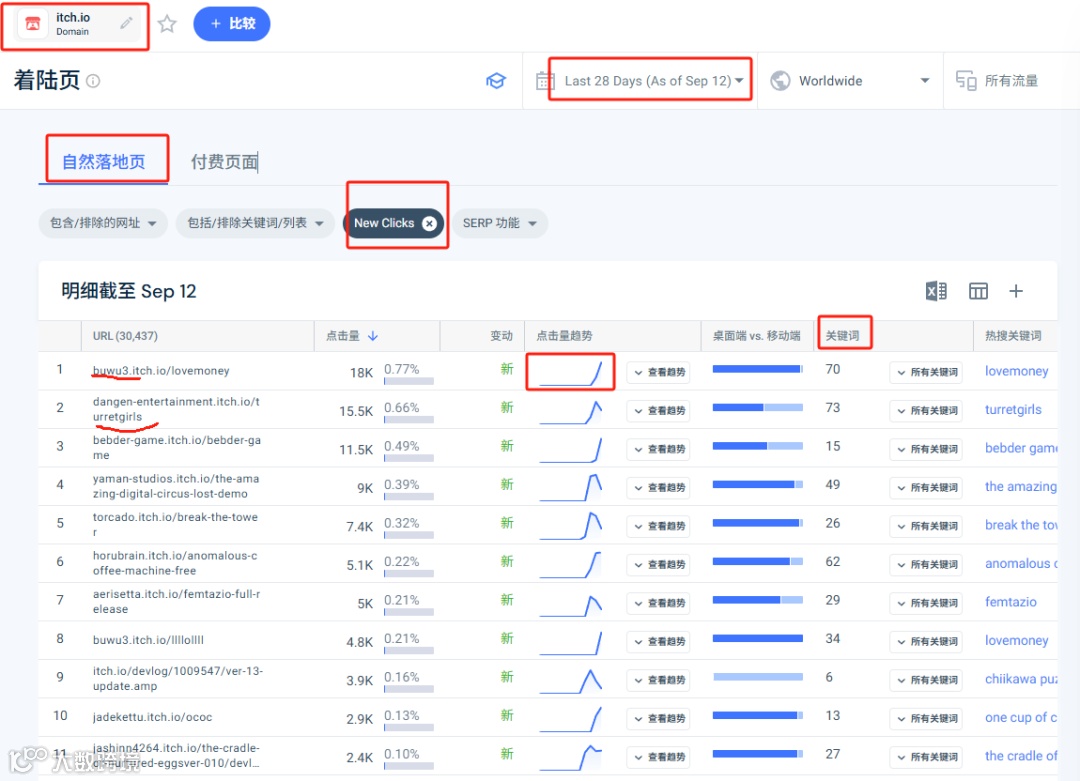
Task: Open the turretgirls keyword link
Action: (x=1013, y=410)
